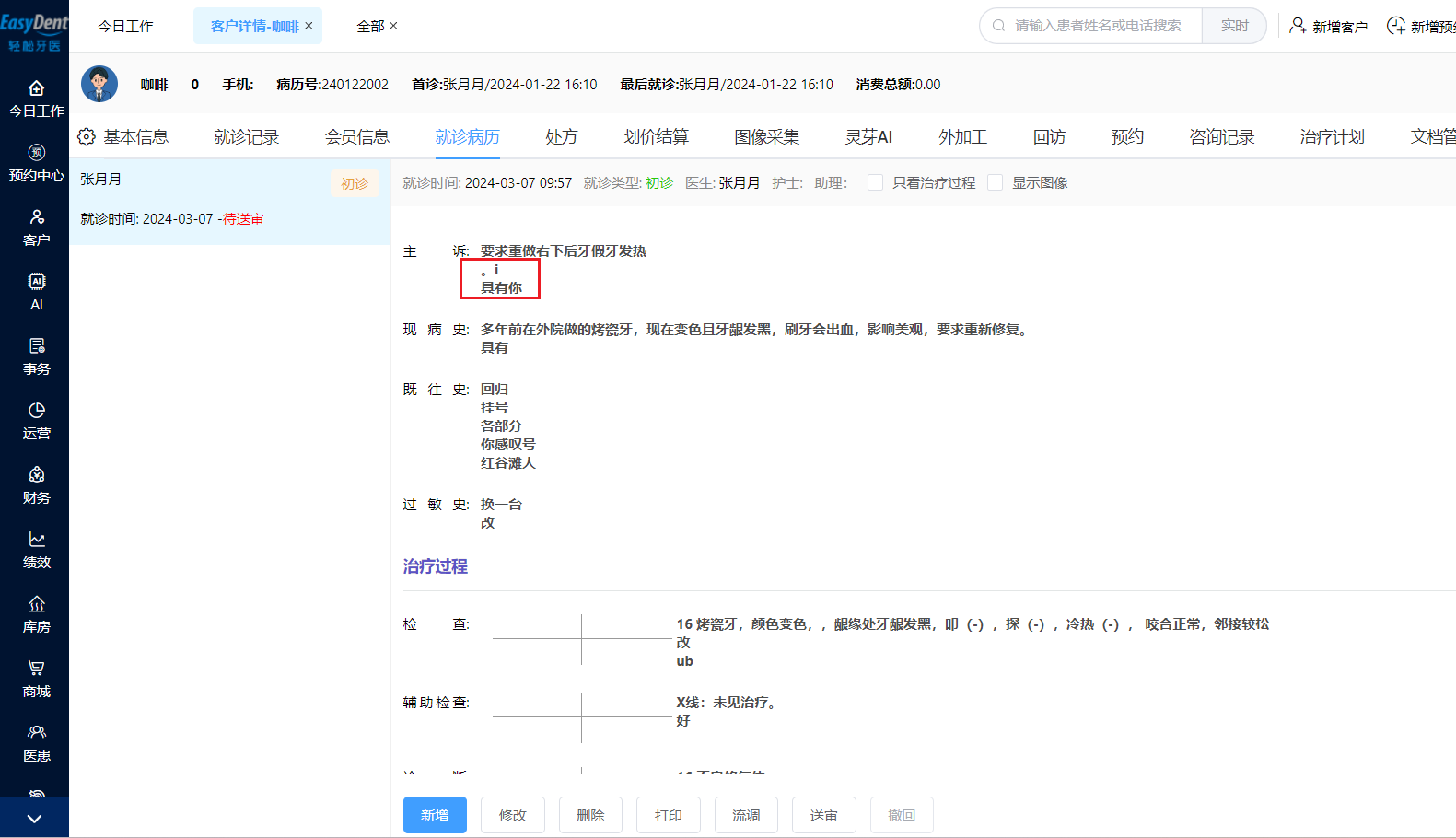Click the 消费总额:0.00 text

pyautogui.click(x=898, y=84)
